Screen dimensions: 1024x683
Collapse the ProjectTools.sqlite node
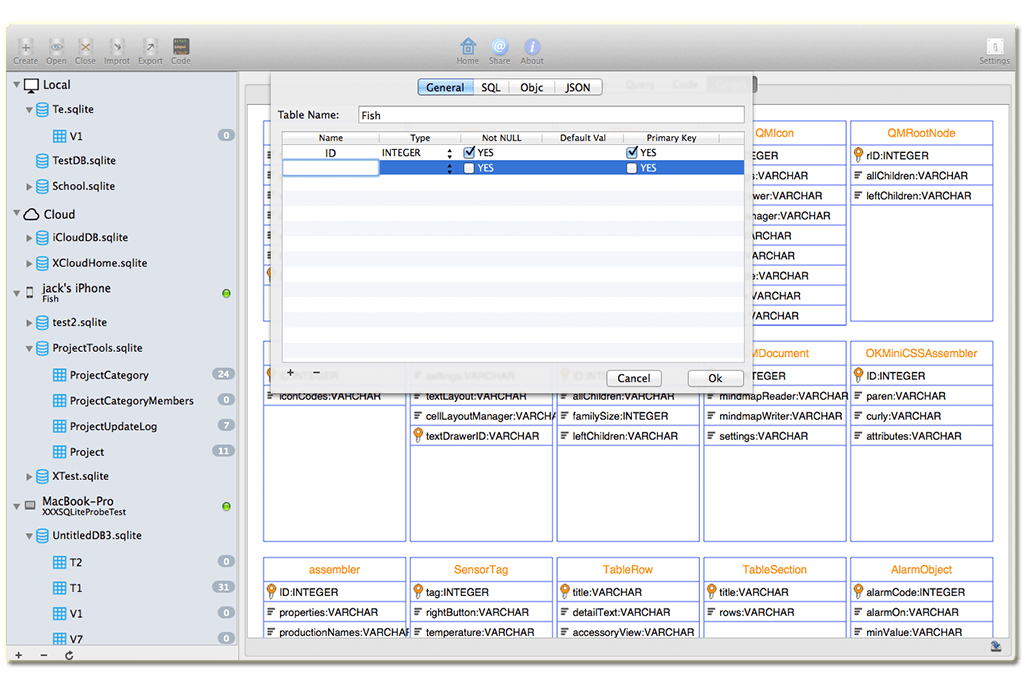(29, 349)
